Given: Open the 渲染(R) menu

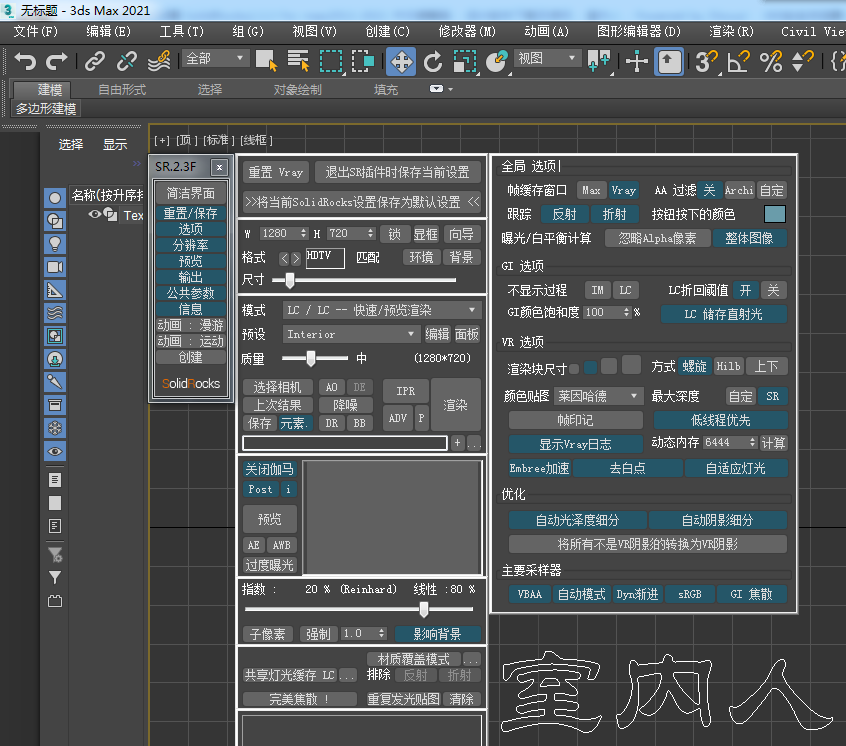Looking at the screenshot, I should (731, 31).
